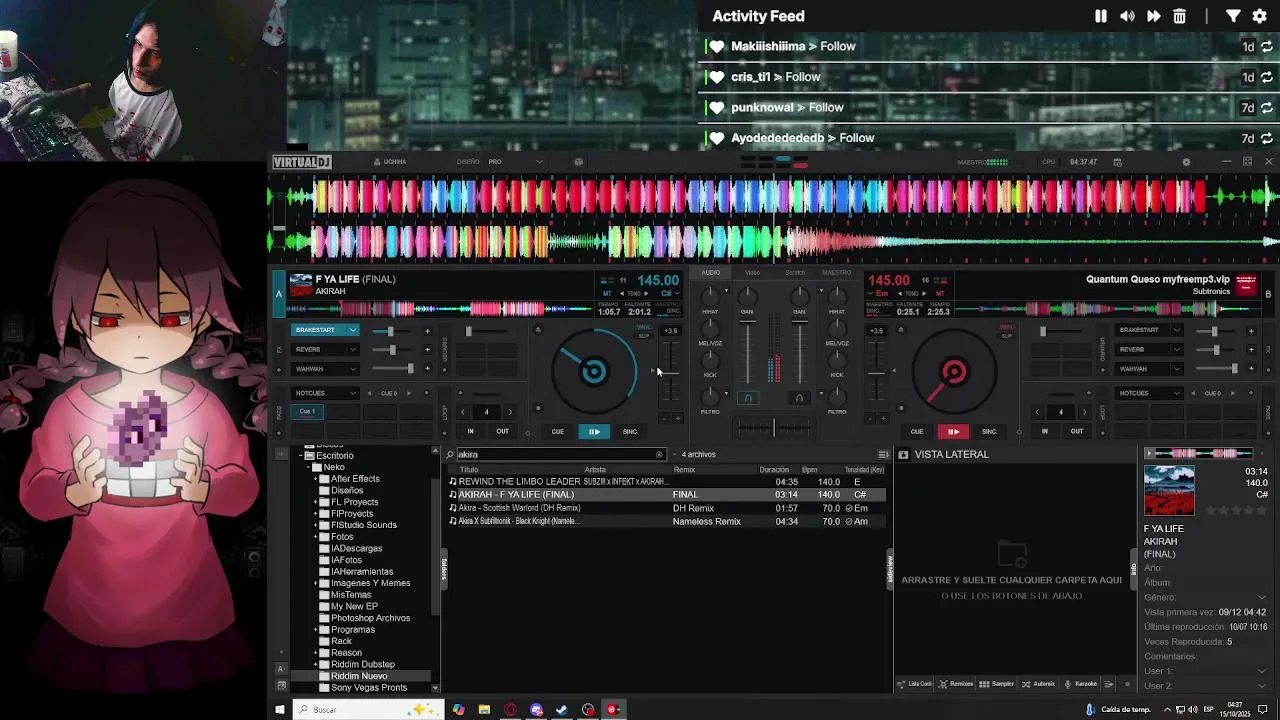Set loop IN point on deck A
The height and width of the screenshot is (720, 1280).
pos(471,432)
